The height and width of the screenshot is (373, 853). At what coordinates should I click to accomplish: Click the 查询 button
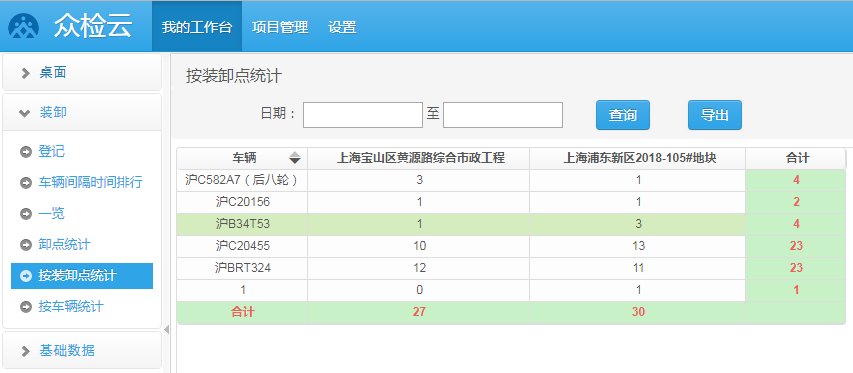coord(623,115)
